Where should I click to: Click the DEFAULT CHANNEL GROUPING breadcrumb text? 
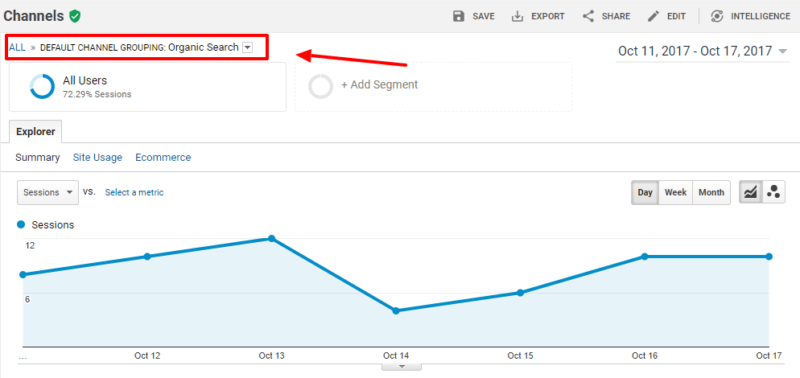pyautogui.click(x=103, y=47)
